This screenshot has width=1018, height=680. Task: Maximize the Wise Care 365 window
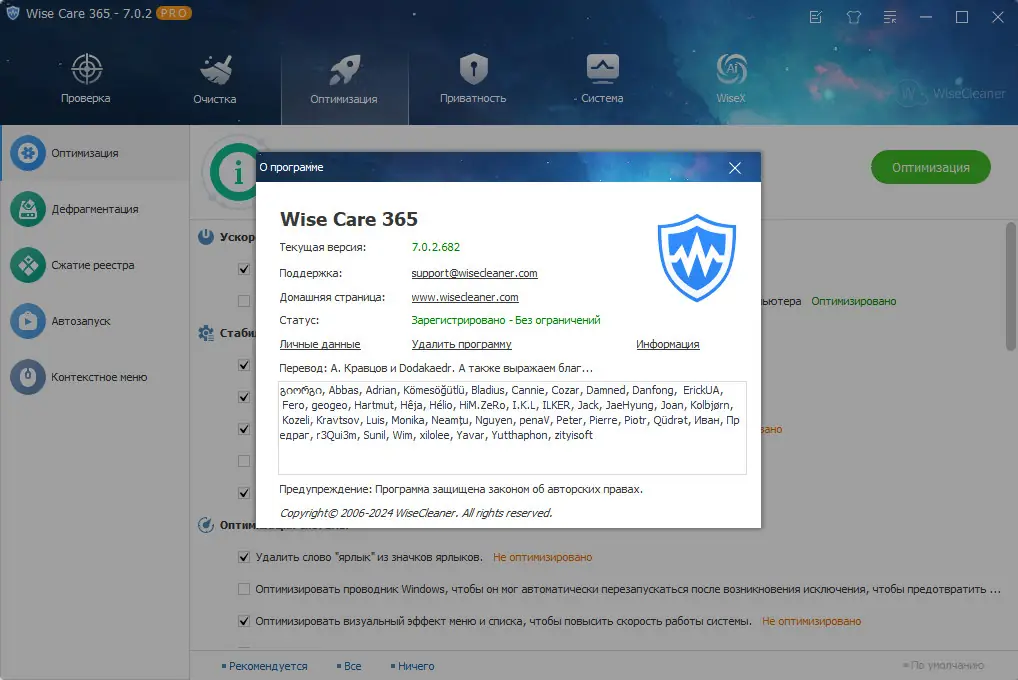tap(962, 17)
